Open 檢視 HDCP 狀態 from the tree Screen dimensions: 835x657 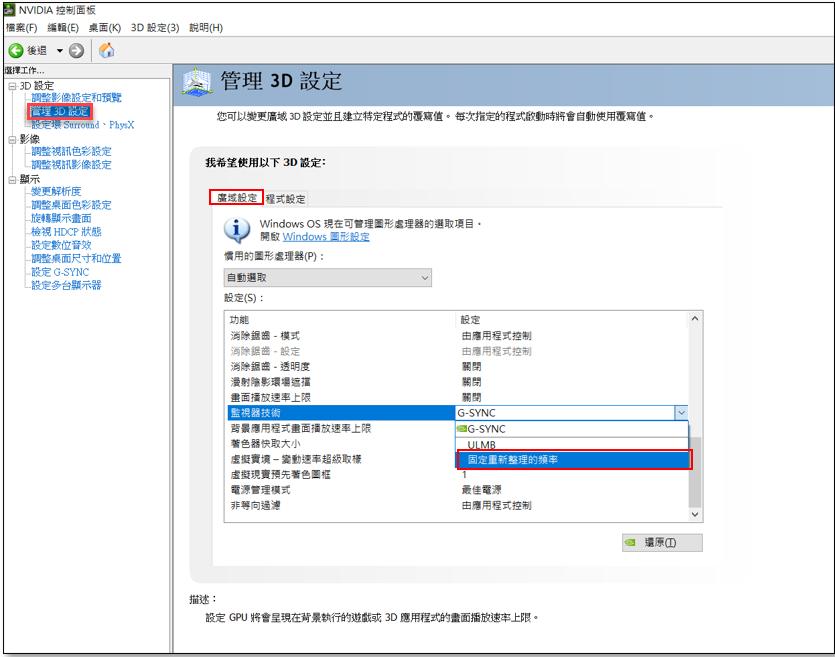click(x=66, y=232)
